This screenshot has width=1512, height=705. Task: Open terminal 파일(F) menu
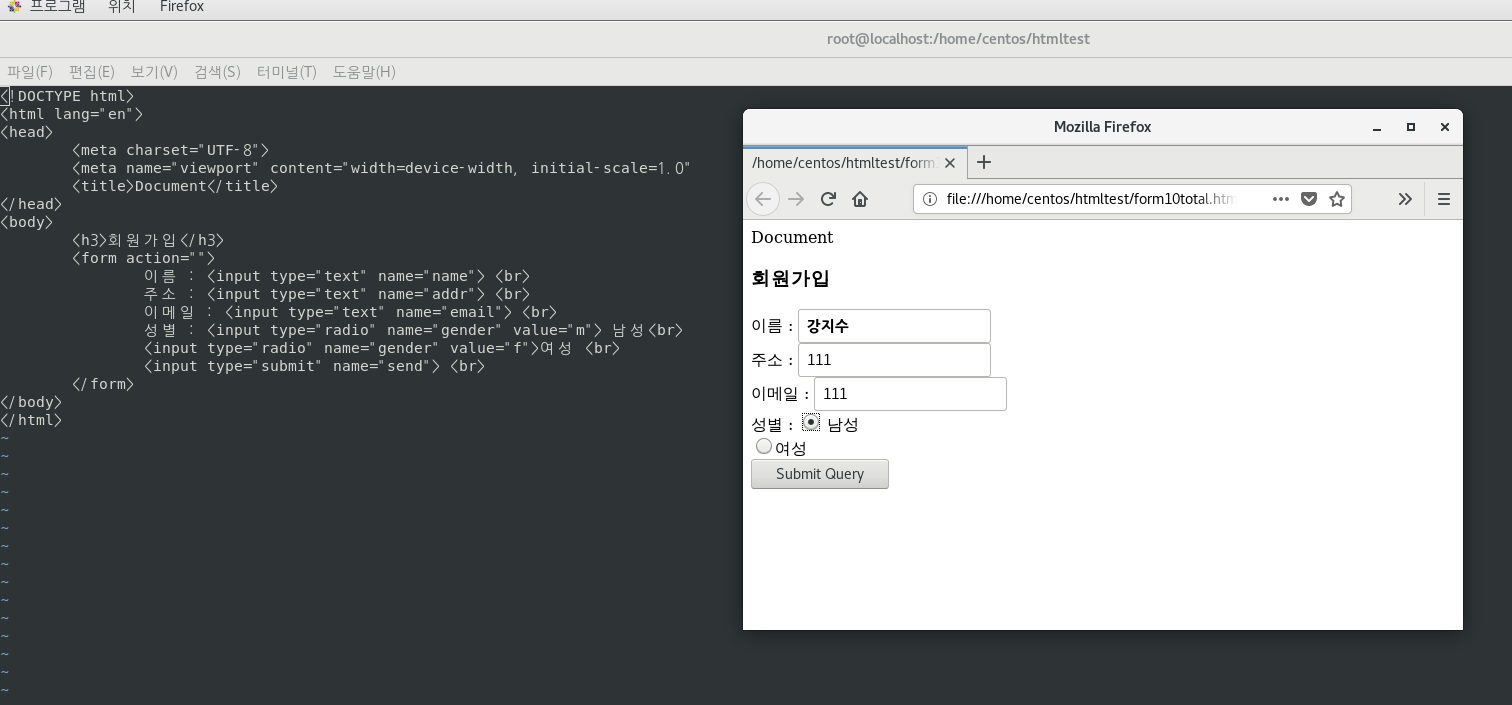[x=30, y=72]
